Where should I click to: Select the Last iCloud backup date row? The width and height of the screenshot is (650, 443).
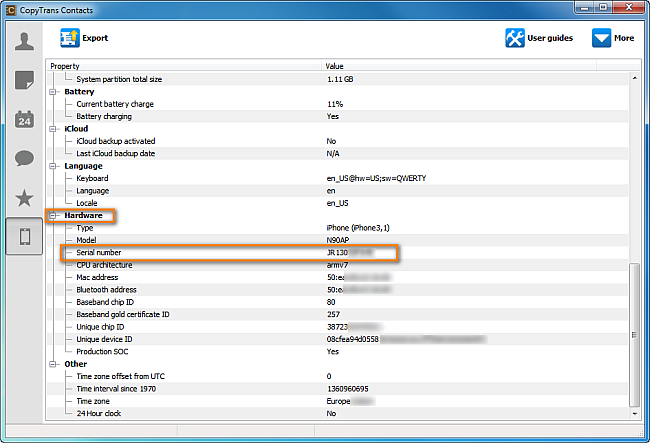pyautogui.click(x=338, y=154)
